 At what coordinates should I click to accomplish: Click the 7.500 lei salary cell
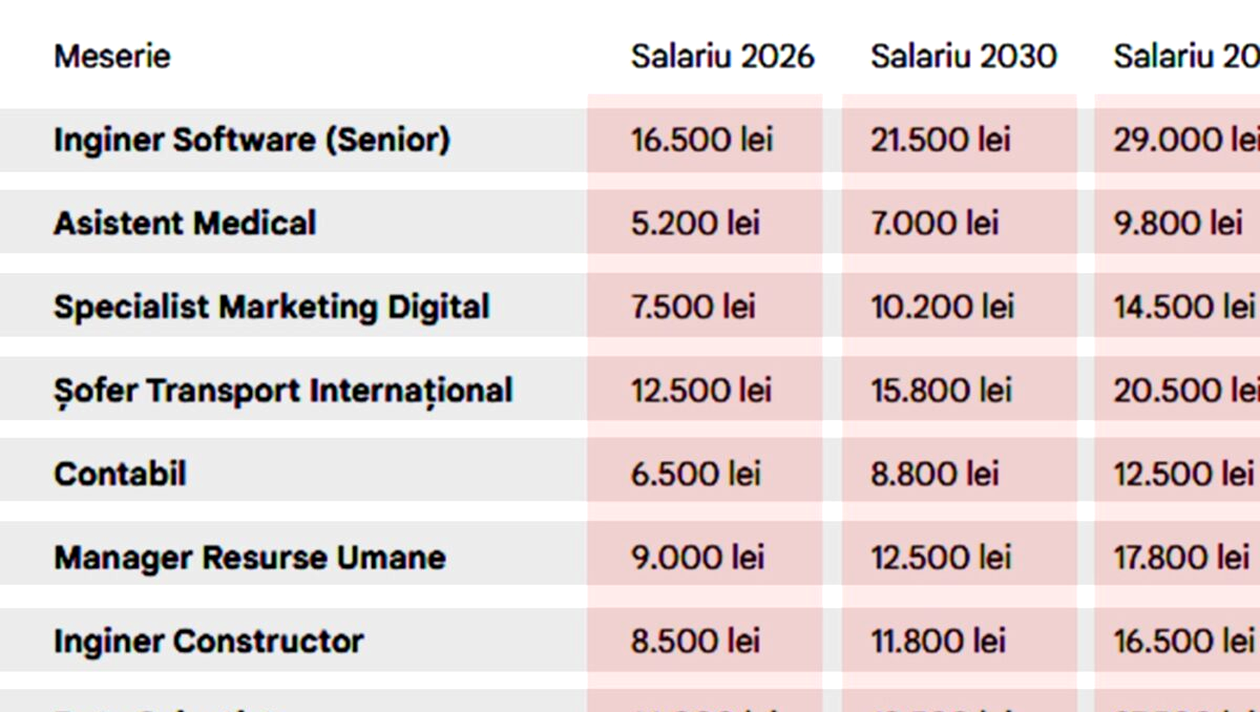692,306
